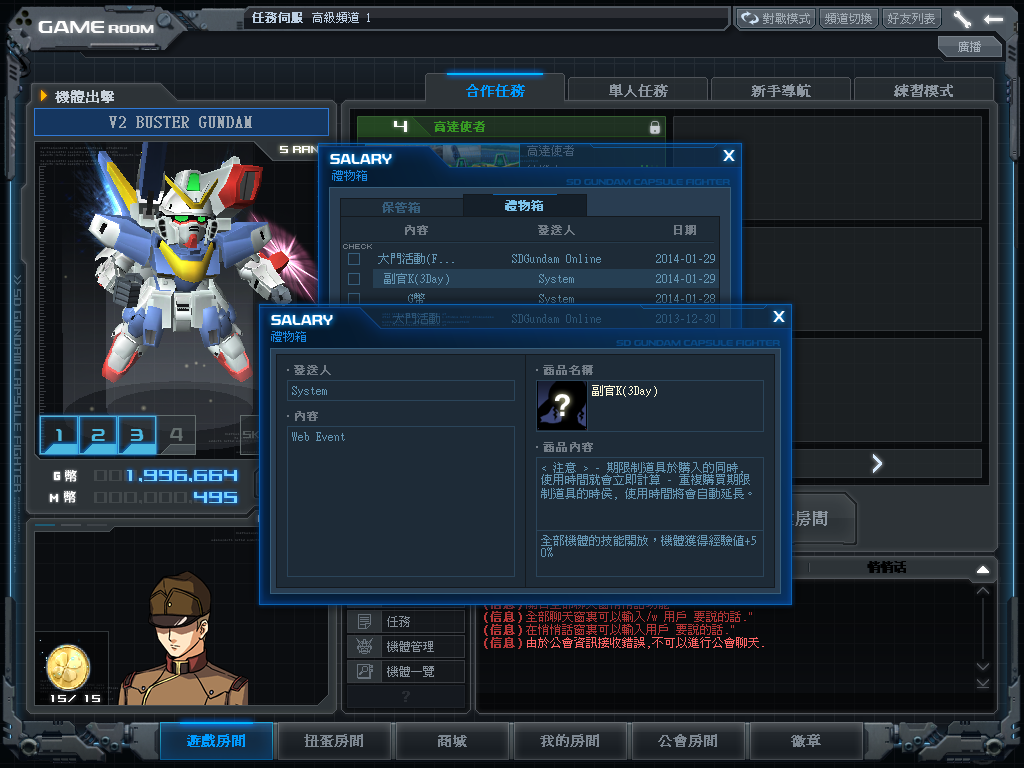Screen dimensions: 1024x768
Task: Click the 任務 button in side menu
Action: (406, 622)
